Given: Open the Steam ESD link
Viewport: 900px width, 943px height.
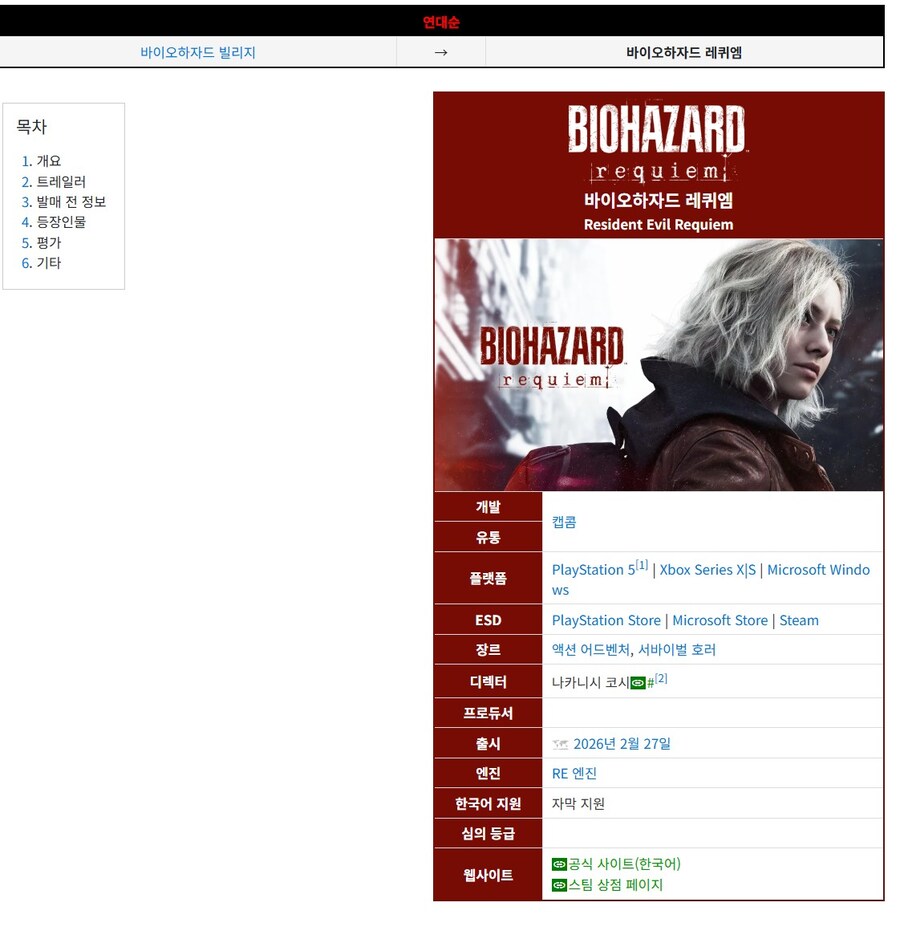Looking at the screenshot, I should click(799, 620).
